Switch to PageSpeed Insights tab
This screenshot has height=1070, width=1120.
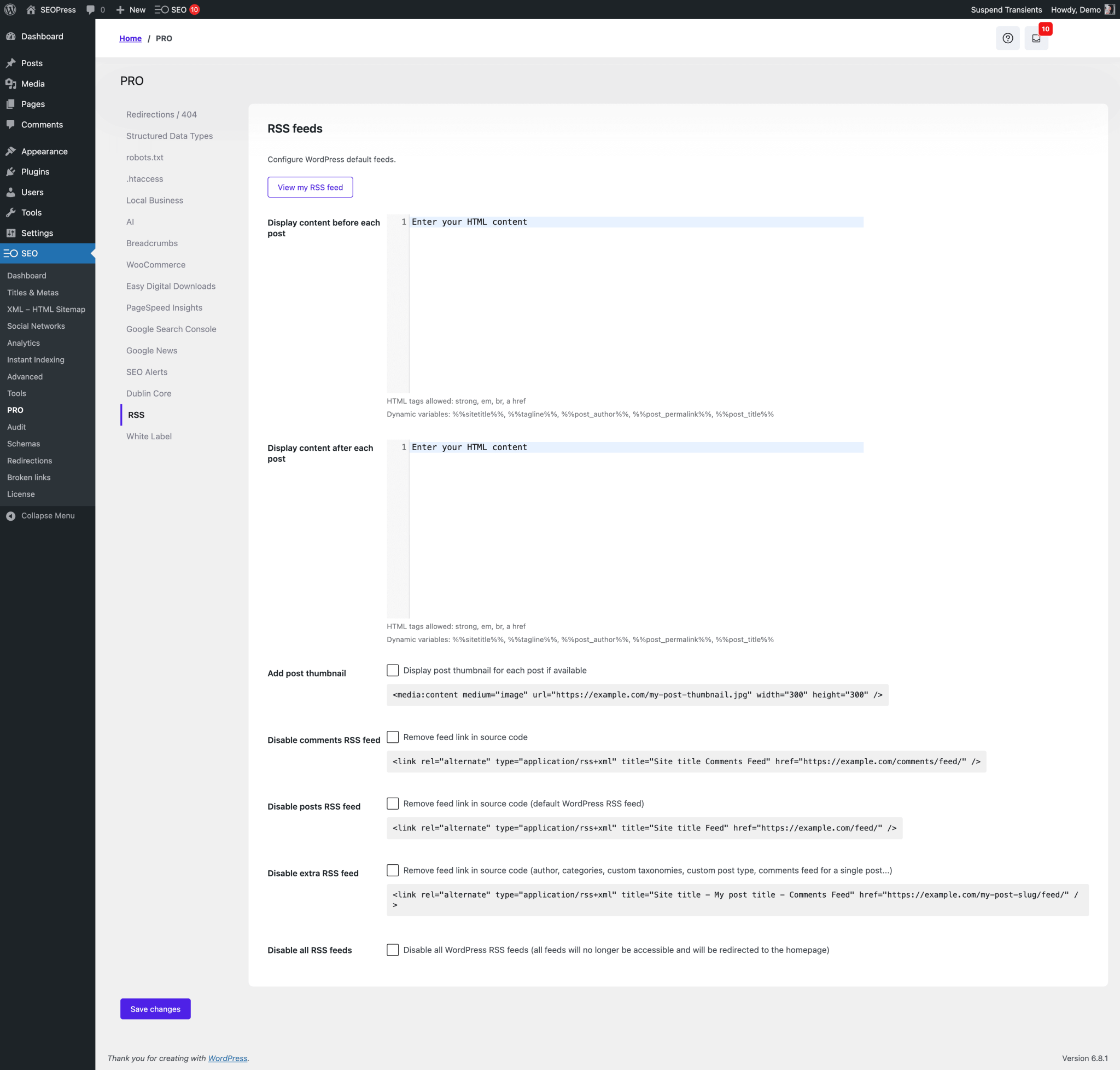164,308
